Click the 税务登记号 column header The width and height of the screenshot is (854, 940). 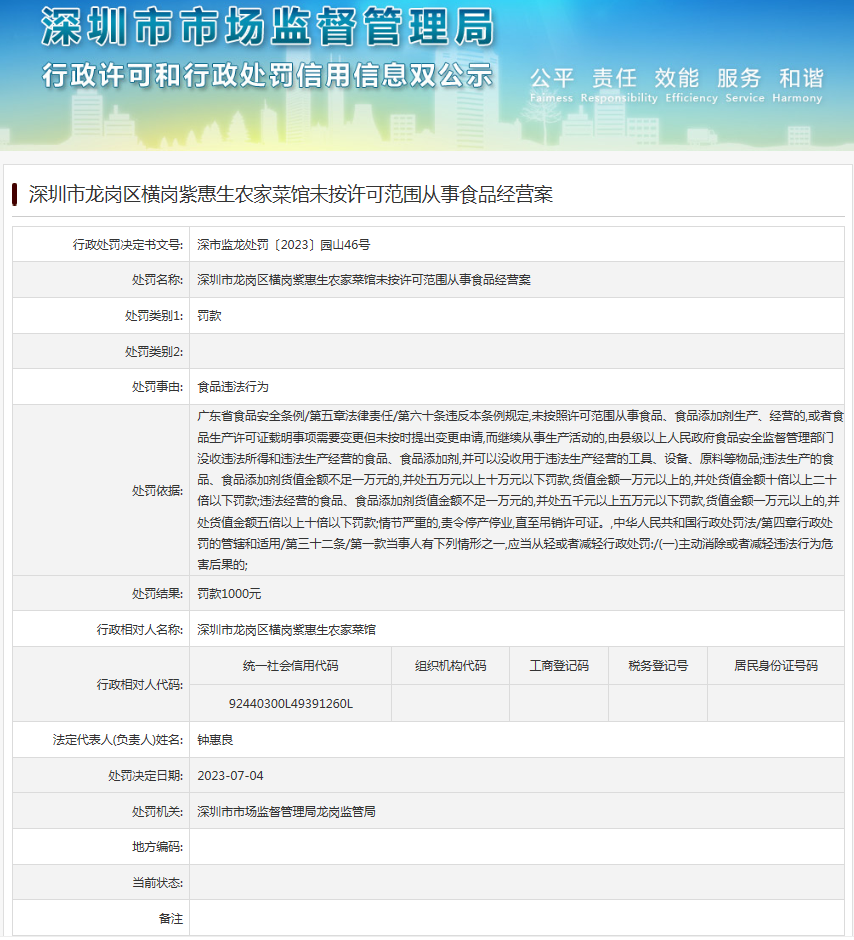click(x=658, y=666)
